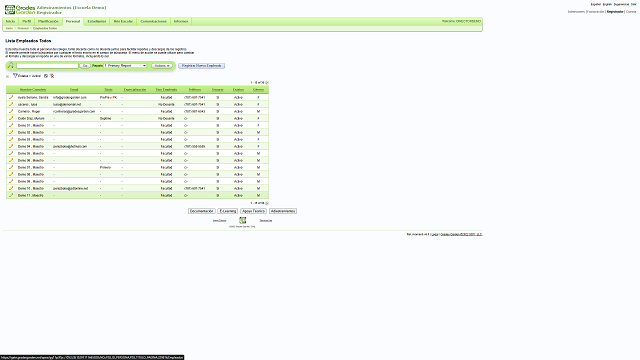Switch the language to English
Viewport: 640px width, 360px height.
point(607,4)
